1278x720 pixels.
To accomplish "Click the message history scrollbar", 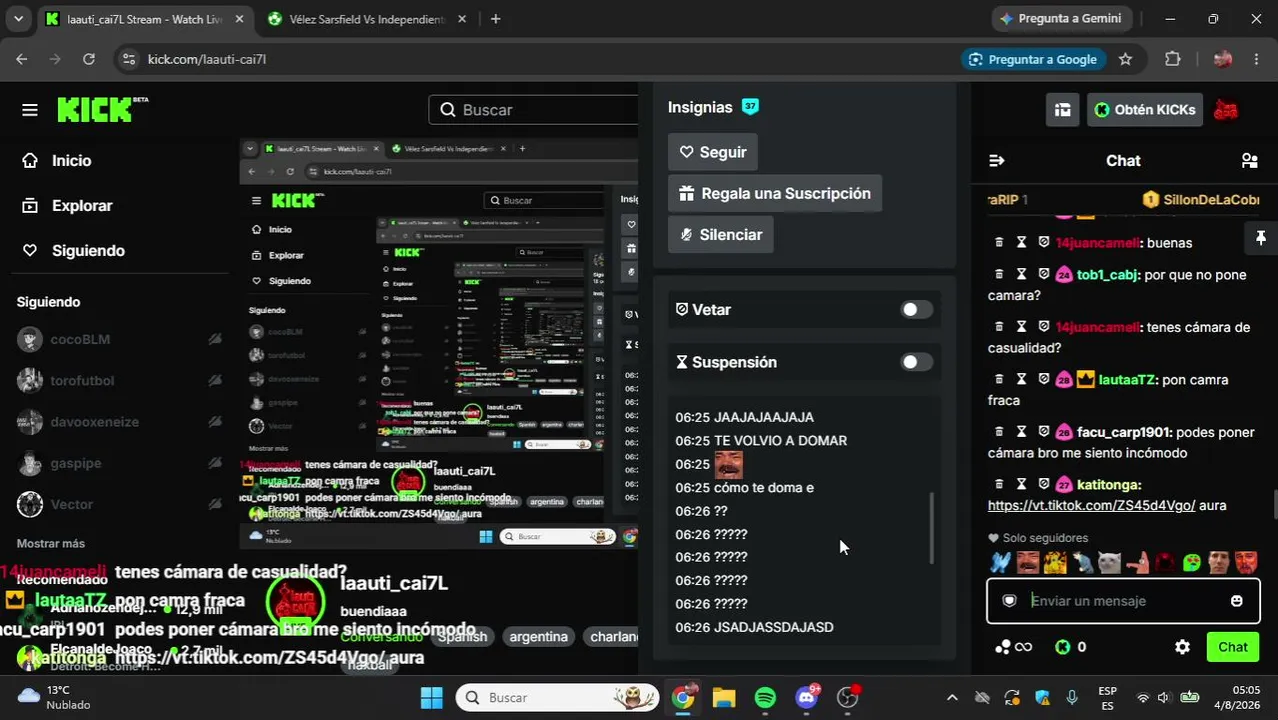I will [932, 527].
